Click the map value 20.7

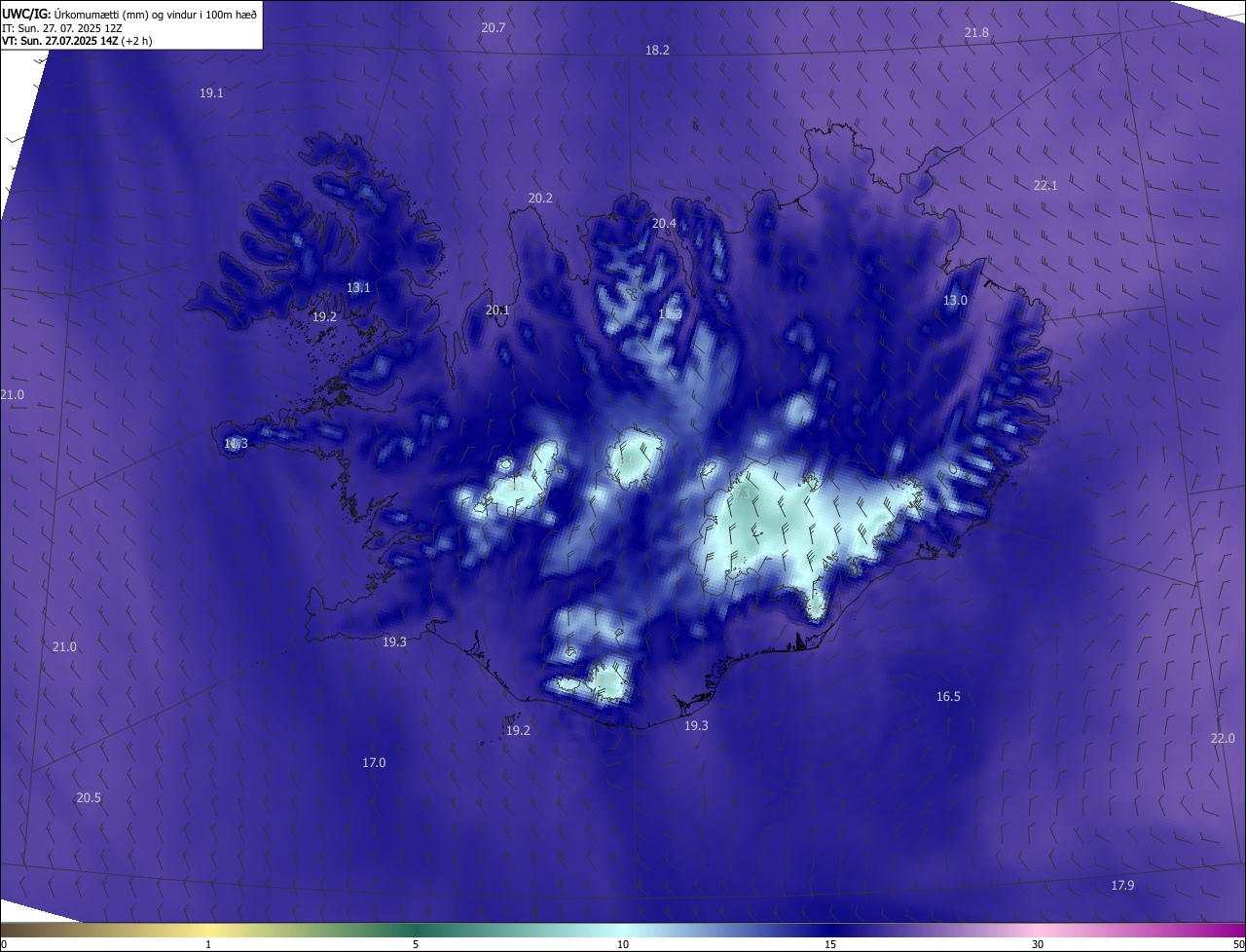pos(494,28)
